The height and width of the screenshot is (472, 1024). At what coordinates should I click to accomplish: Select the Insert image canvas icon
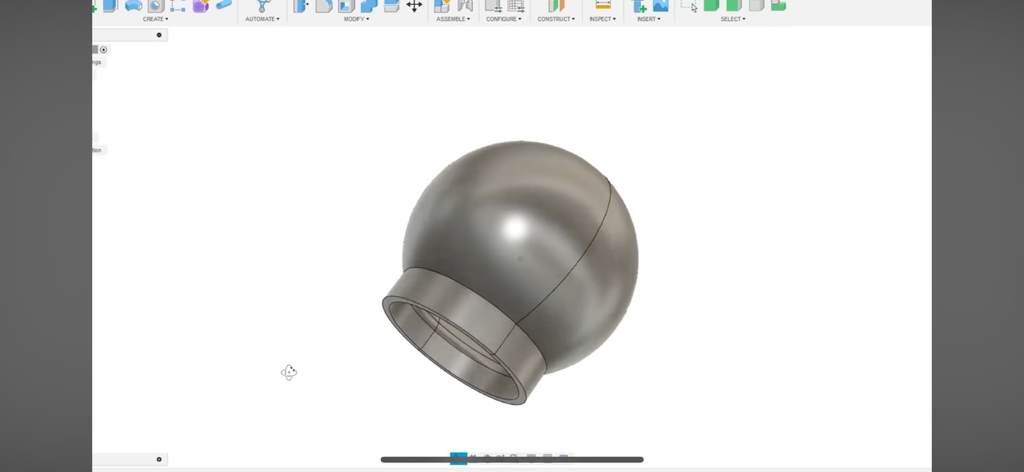661,6
